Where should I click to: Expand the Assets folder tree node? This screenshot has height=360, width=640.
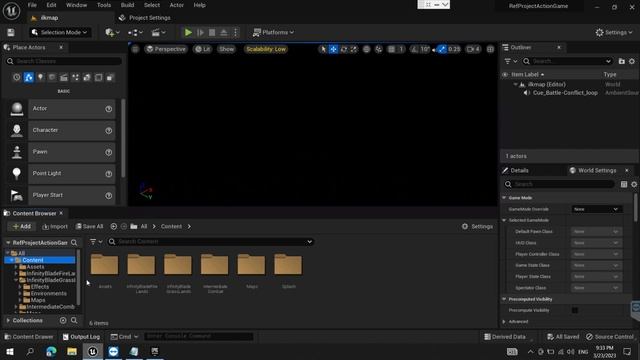click(x=16, y=267)
